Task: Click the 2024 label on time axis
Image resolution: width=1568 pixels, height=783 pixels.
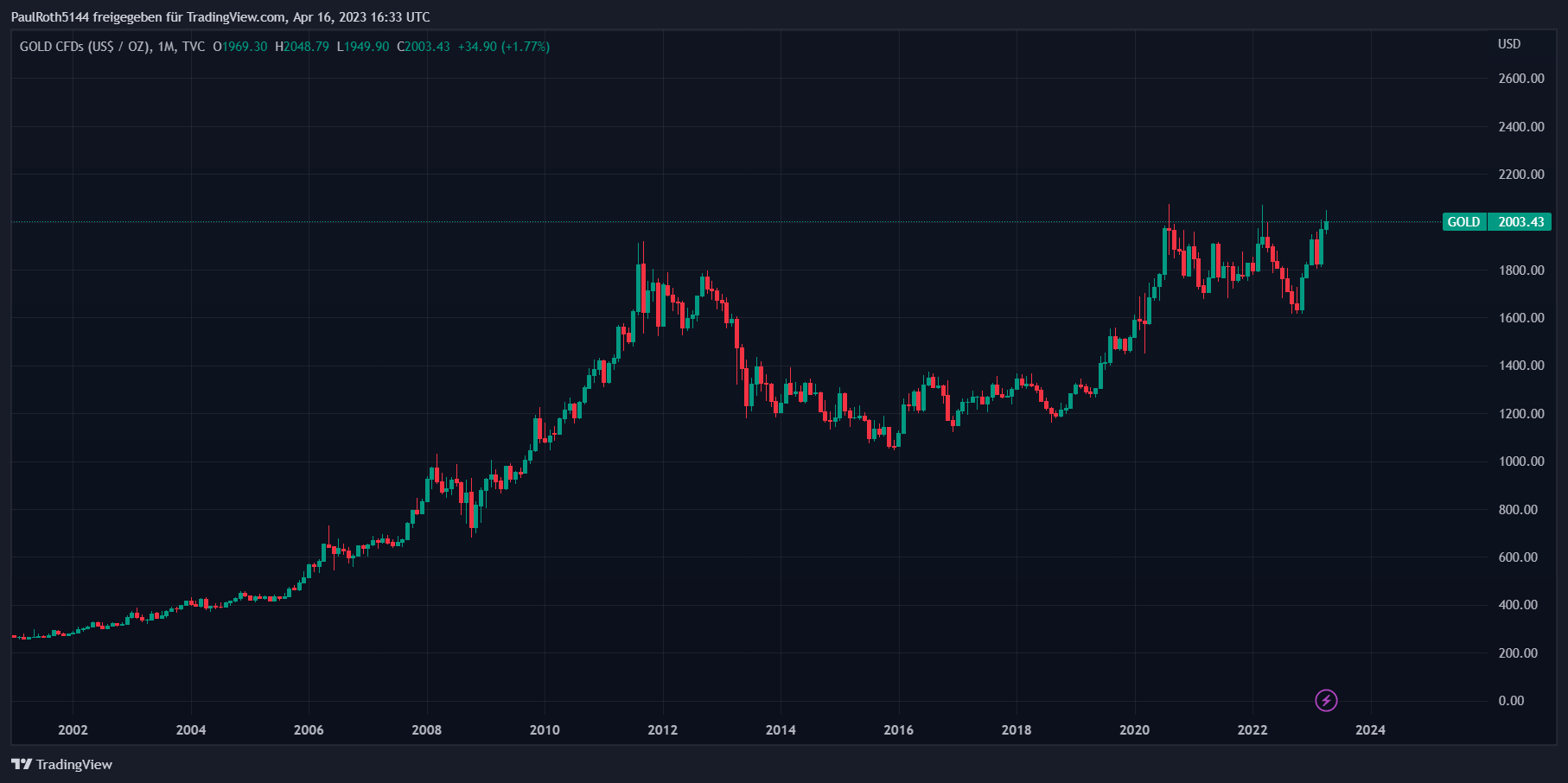Action: (1371, 730)
